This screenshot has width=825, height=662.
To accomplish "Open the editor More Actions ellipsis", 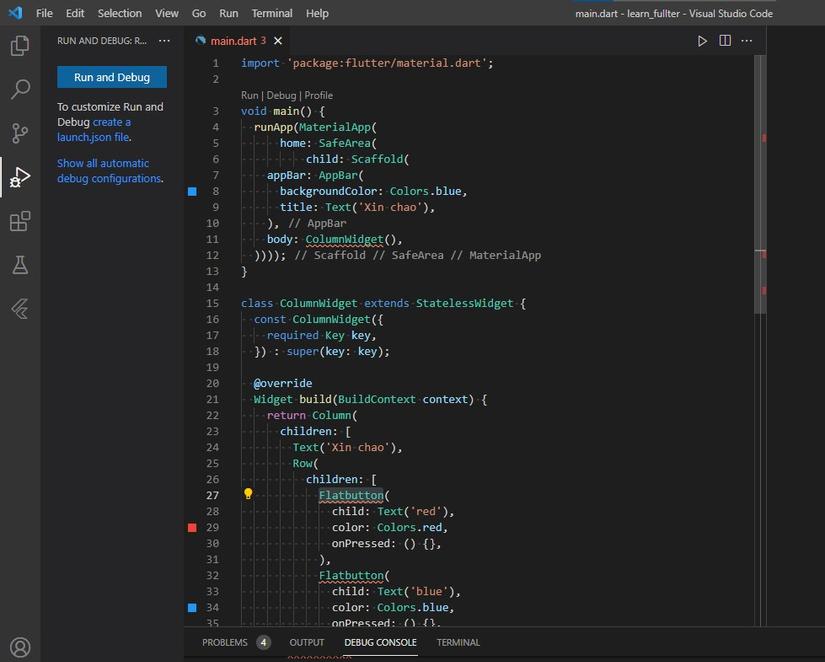I will tap(748, 41).
